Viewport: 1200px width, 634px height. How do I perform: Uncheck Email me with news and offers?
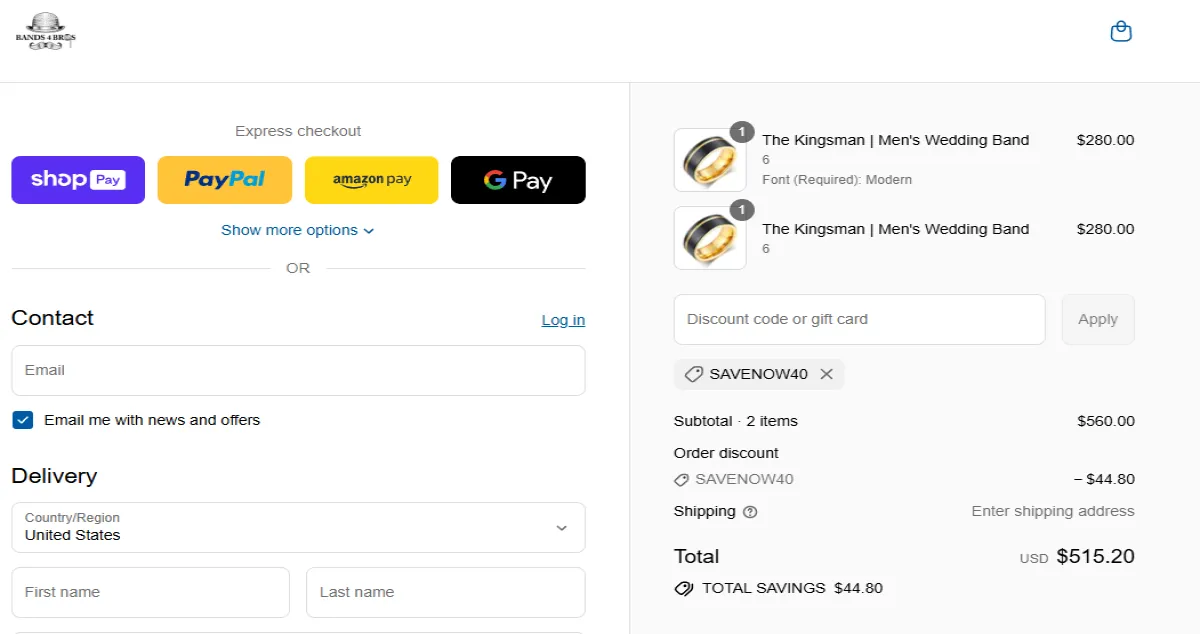pyautogui.click(x=23, y=420)
